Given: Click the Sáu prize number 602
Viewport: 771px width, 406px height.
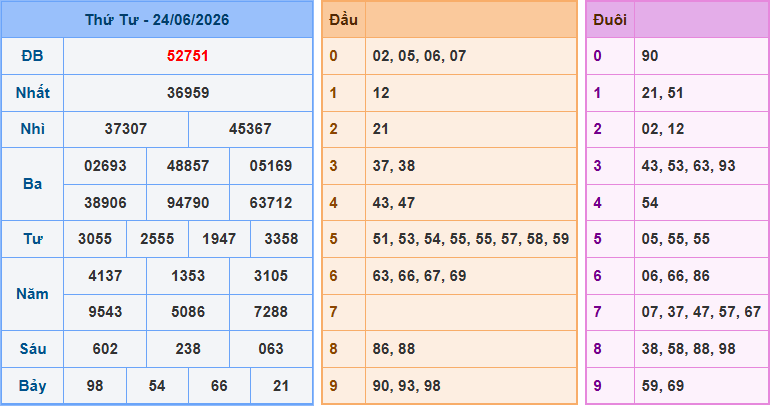Looking at the screenshot, I should (x=105, y=349).
